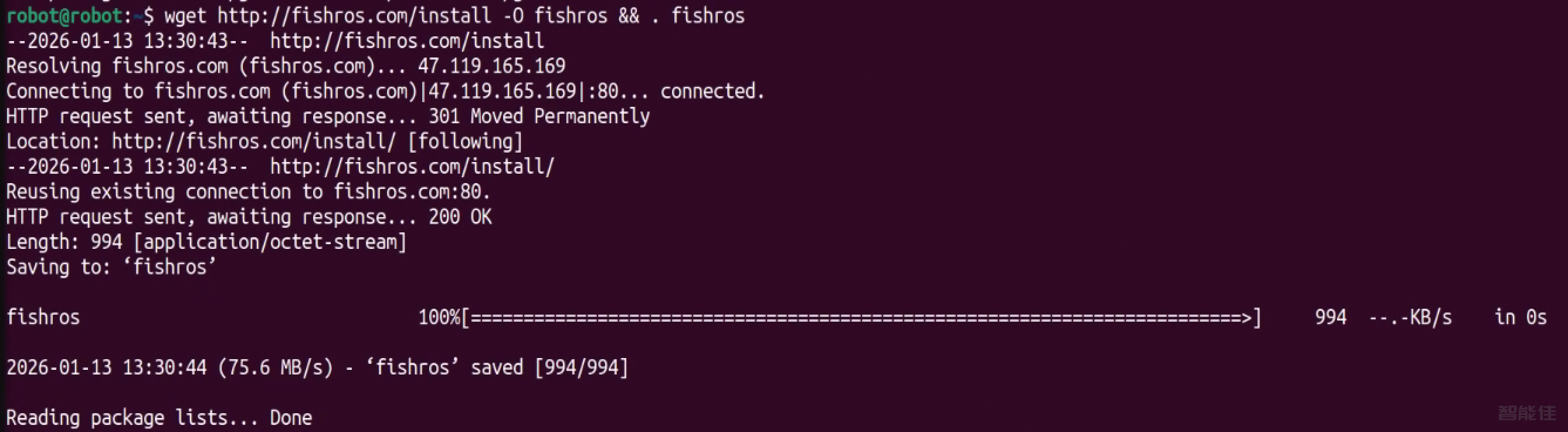Click the word "connected." on Connecting line
1568x432 pixels.
[712, 92]
